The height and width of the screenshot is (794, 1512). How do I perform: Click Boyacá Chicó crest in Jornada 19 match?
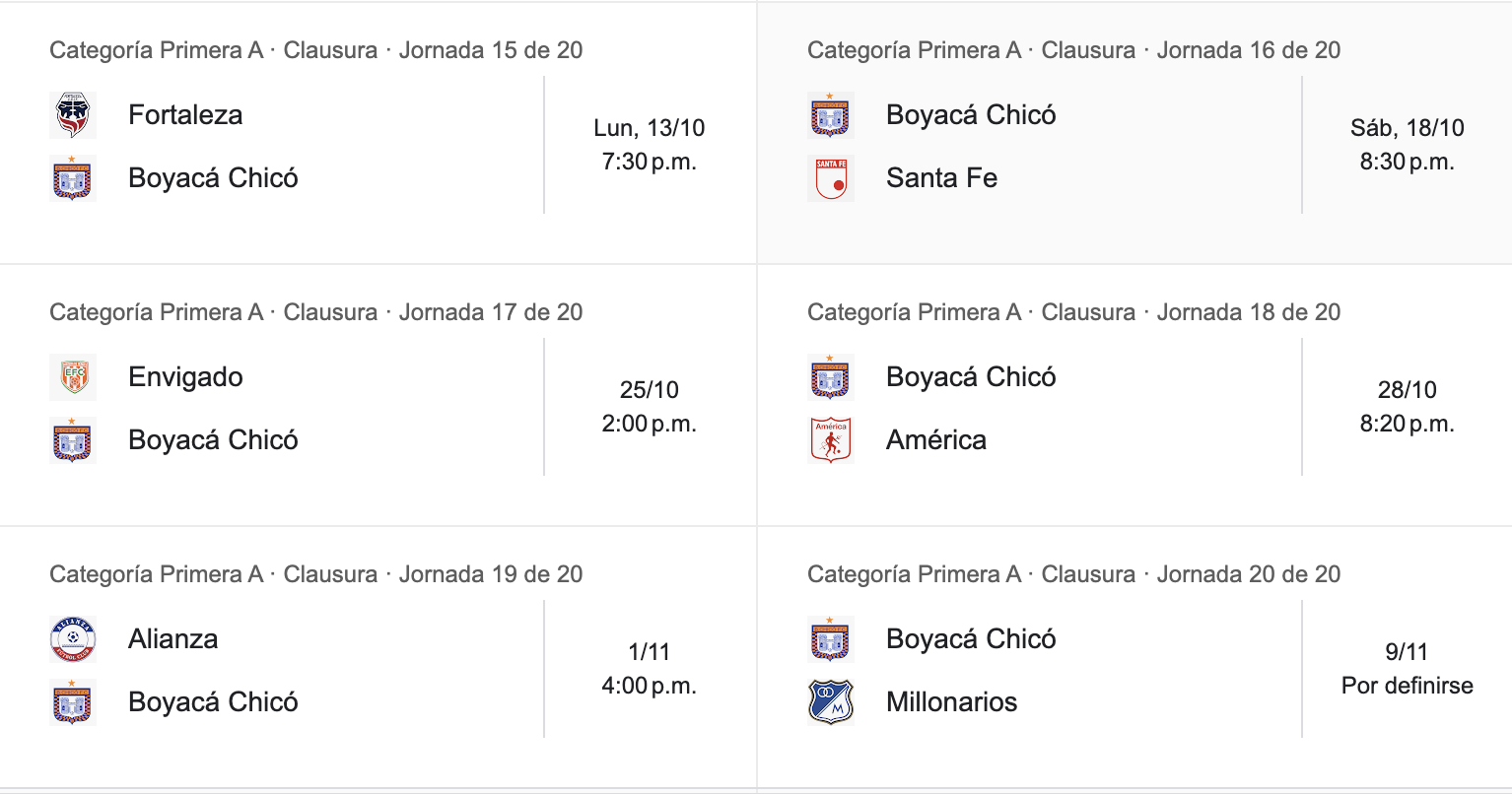coord(72,702)
